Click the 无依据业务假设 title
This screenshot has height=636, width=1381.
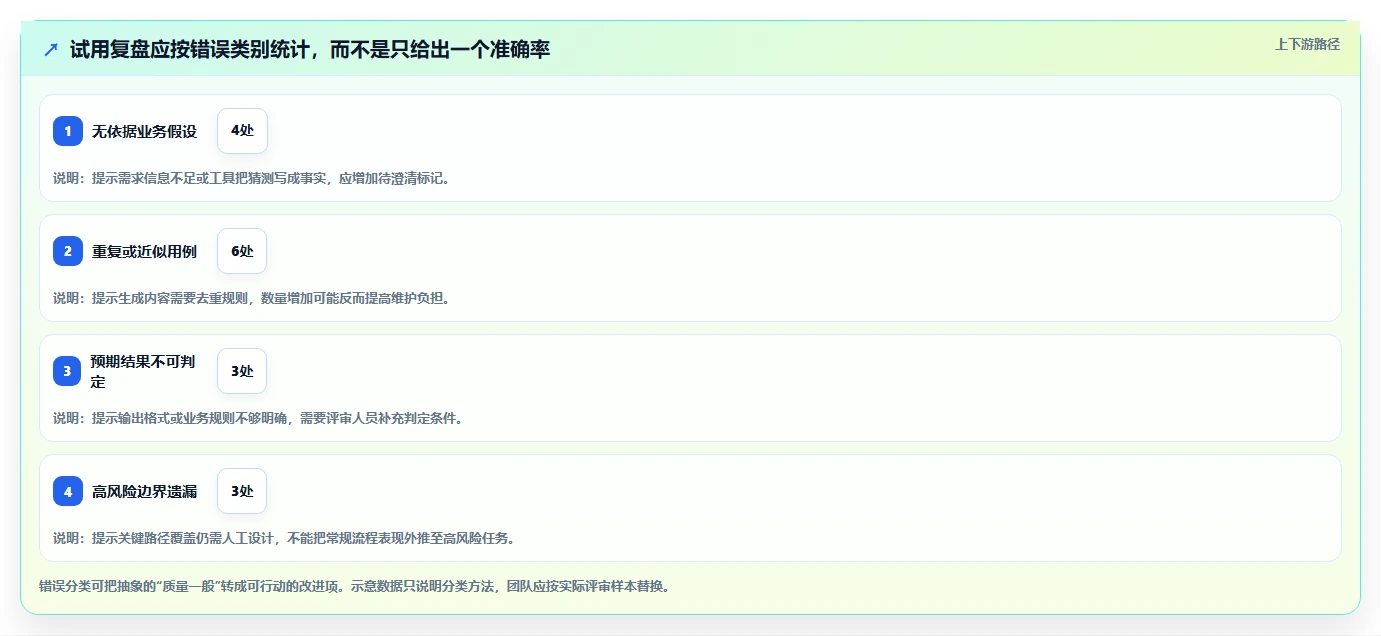click(x=145, y=131)
